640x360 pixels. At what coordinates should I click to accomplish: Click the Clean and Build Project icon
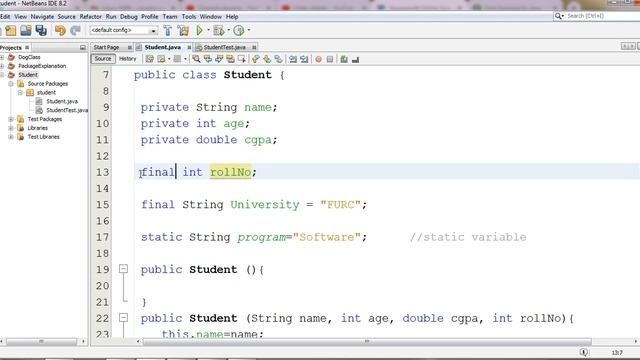183,31
